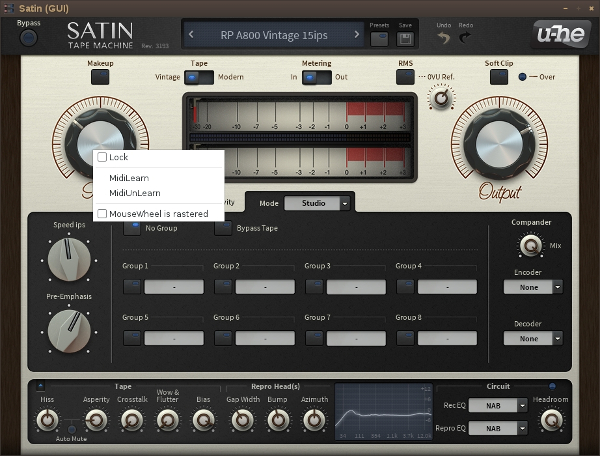Click the Undo arrow
Screen dimensions: 600x456
(444, 38)
